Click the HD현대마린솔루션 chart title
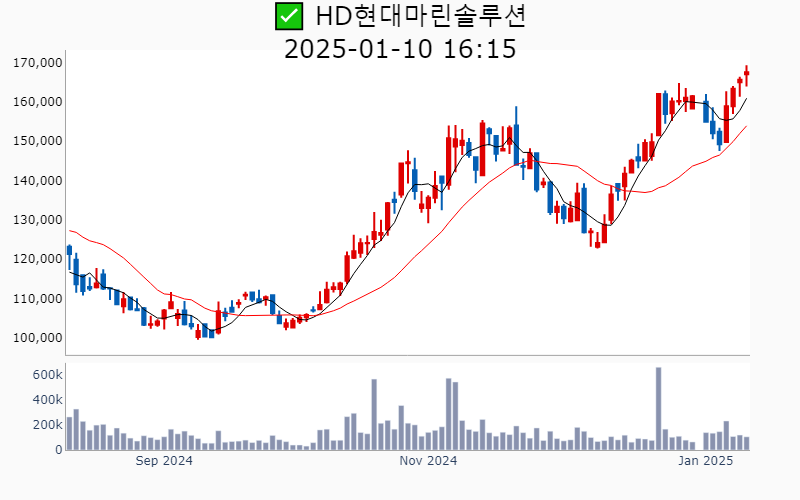800x500 pixels. pyautogui.click(x=421, y=16)
